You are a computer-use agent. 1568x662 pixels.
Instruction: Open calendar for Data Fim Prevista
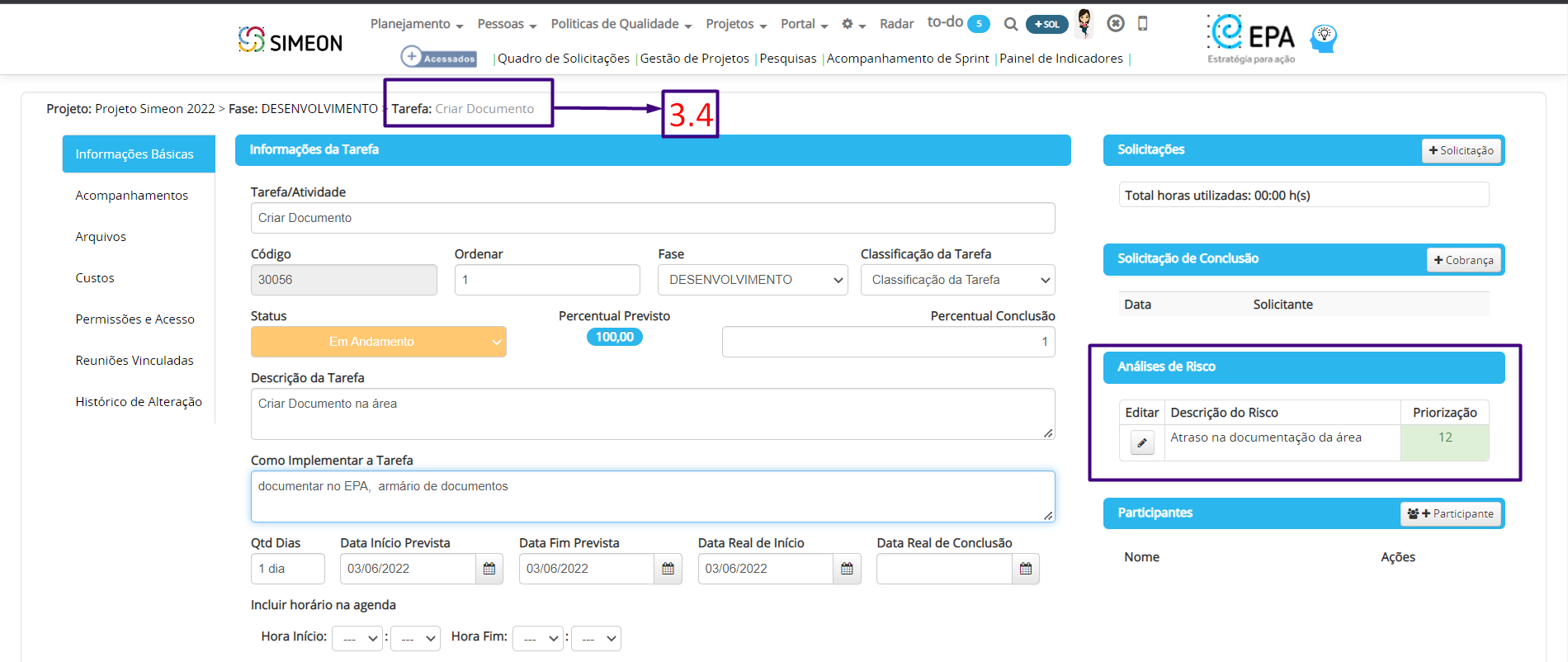pyautogui.click(x=668, y=569)
